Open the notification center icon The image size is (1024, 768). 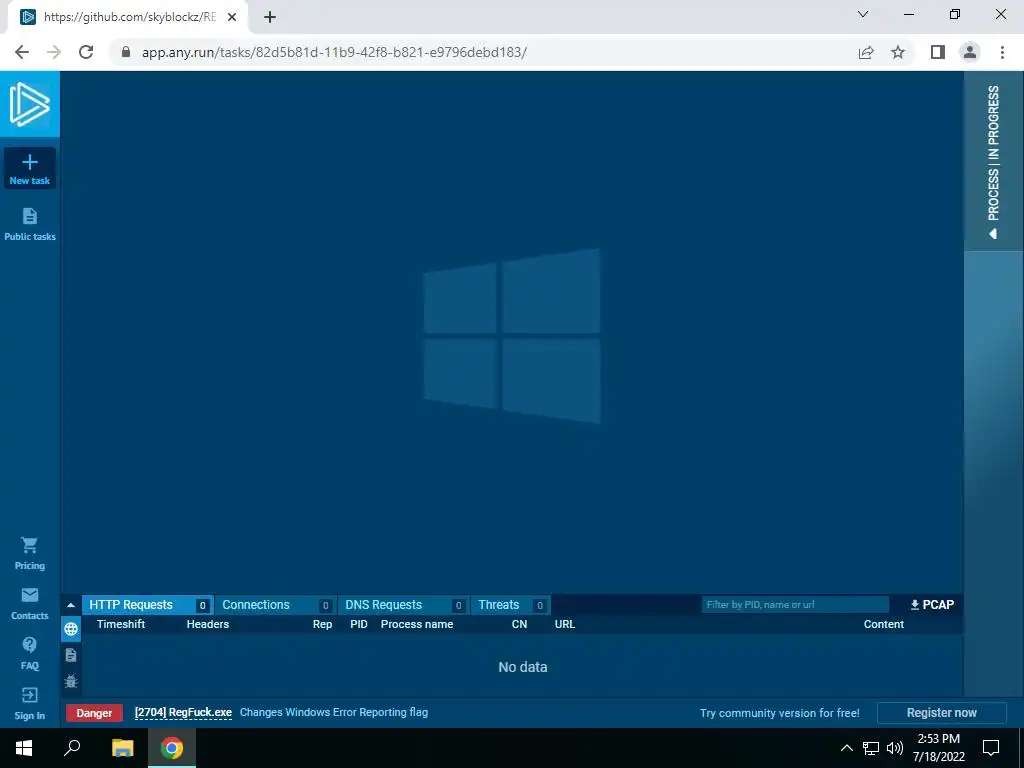[991, 748]
